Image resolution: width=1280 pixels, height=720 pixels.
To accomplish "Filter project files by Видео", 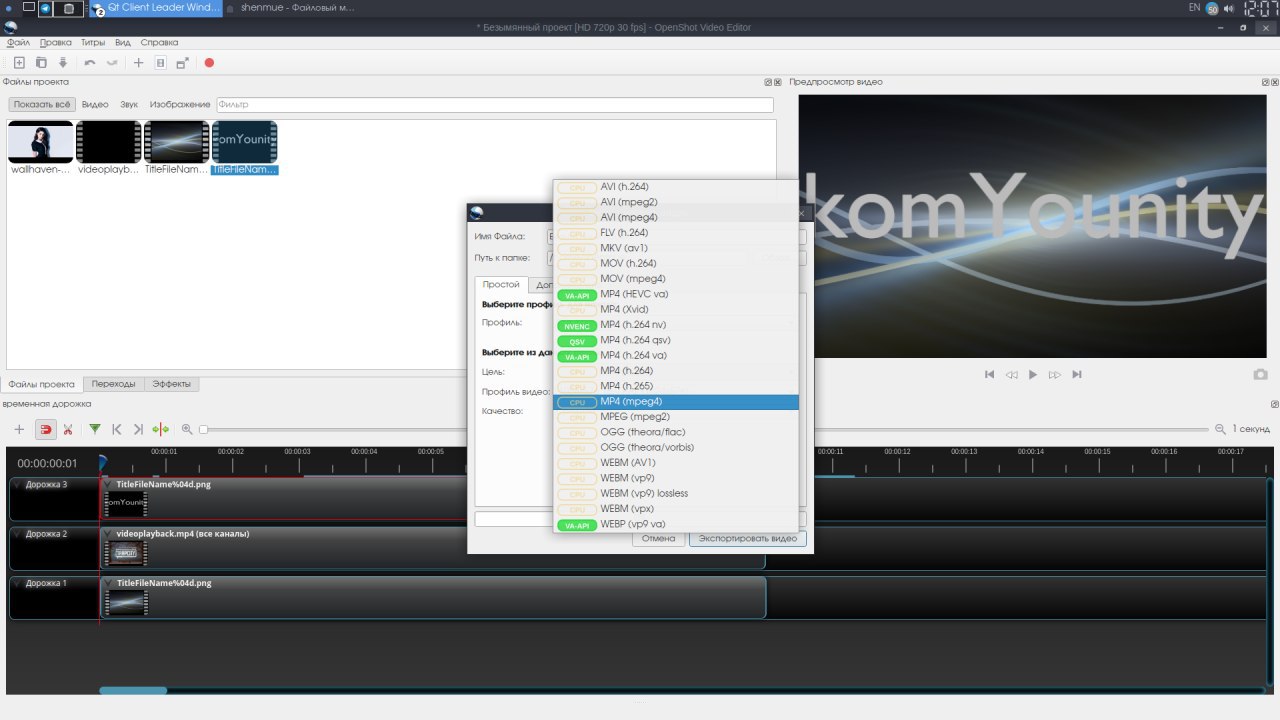I will coord(95,104).
